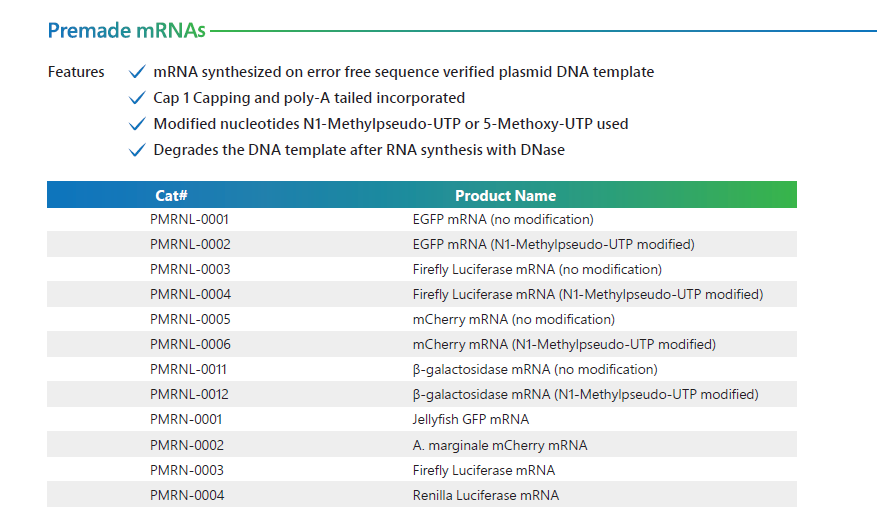Select the Premade mRNAs heading
This screenshot has height=525, width=877.
[126, 31]
